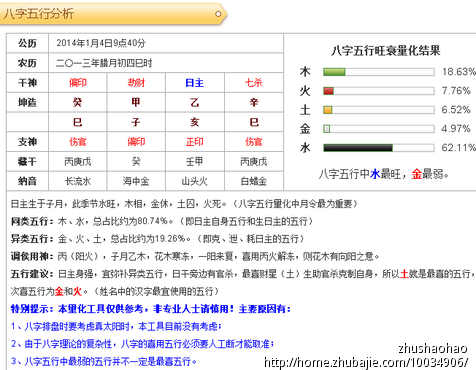Click the lunar date 二〇一三年腊月初四巳时
The height and width of the screenshot is (370, 476).
104,63
